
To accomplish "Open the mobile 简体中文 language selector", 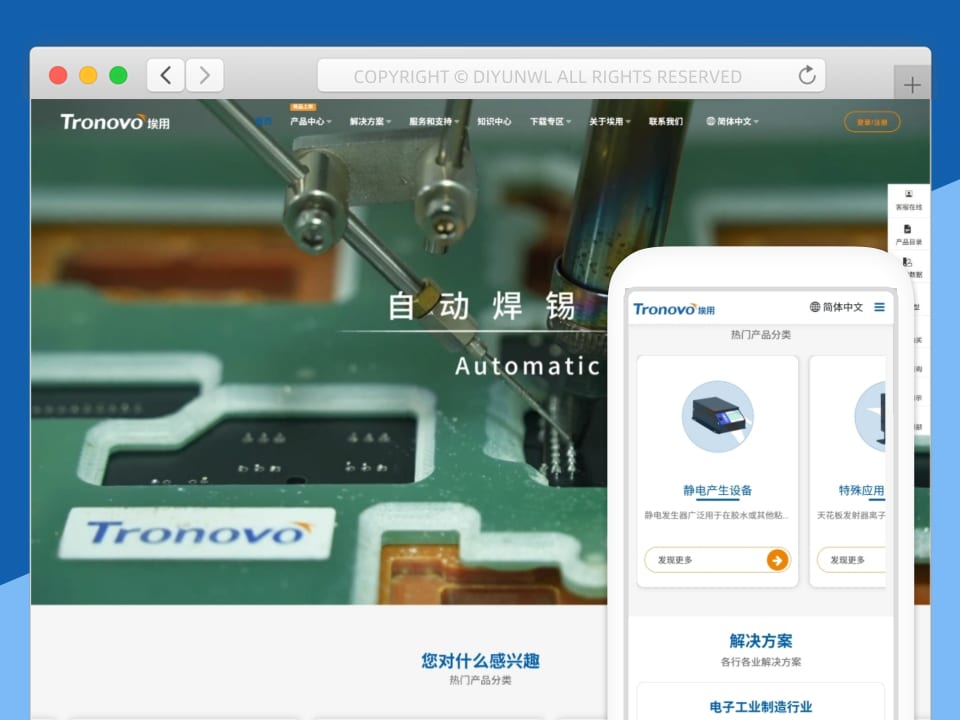I will [x=836, y=307].
